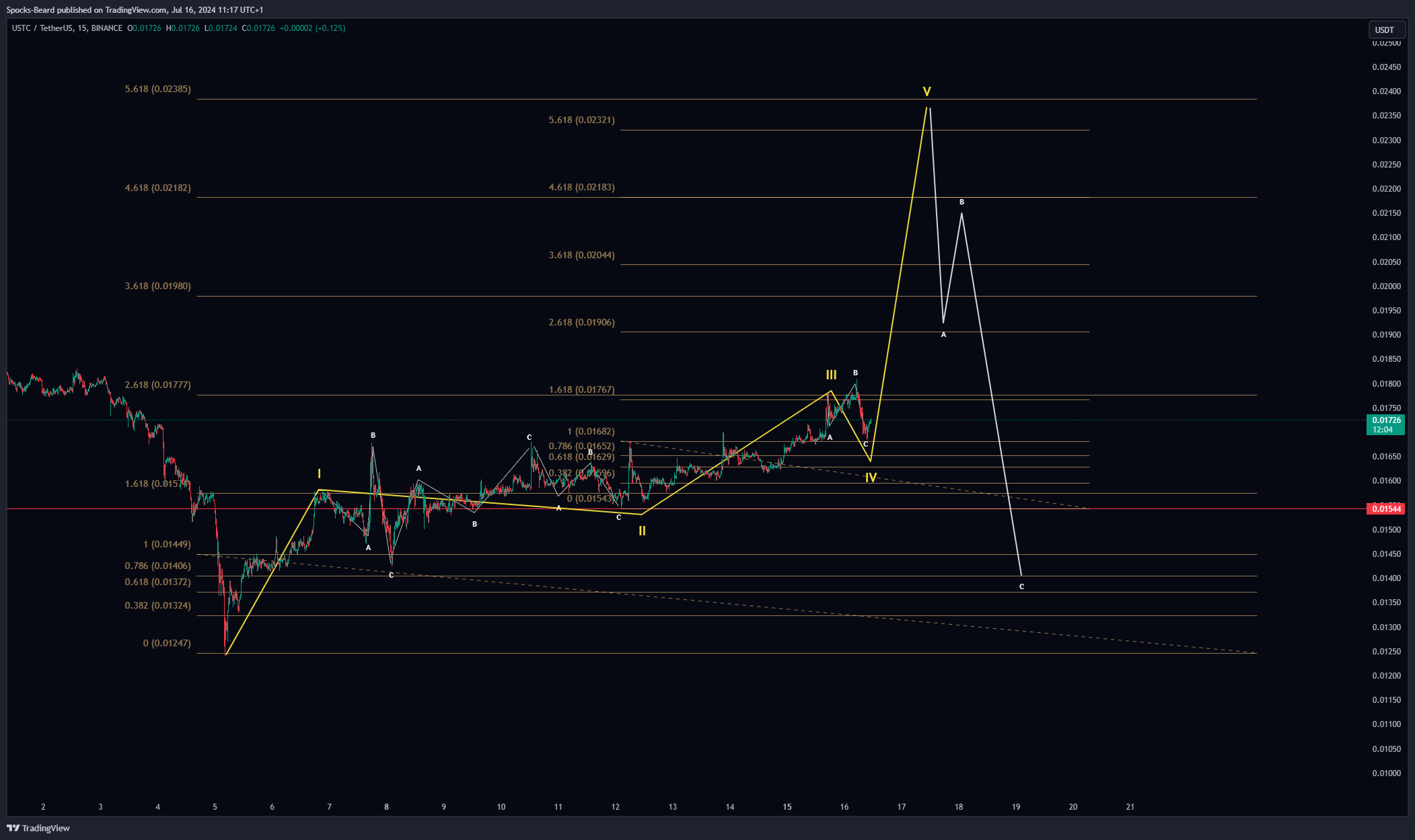Click the 0.01250 price axis tick
Screen dimensions: 1415x840
point(1387,652)
